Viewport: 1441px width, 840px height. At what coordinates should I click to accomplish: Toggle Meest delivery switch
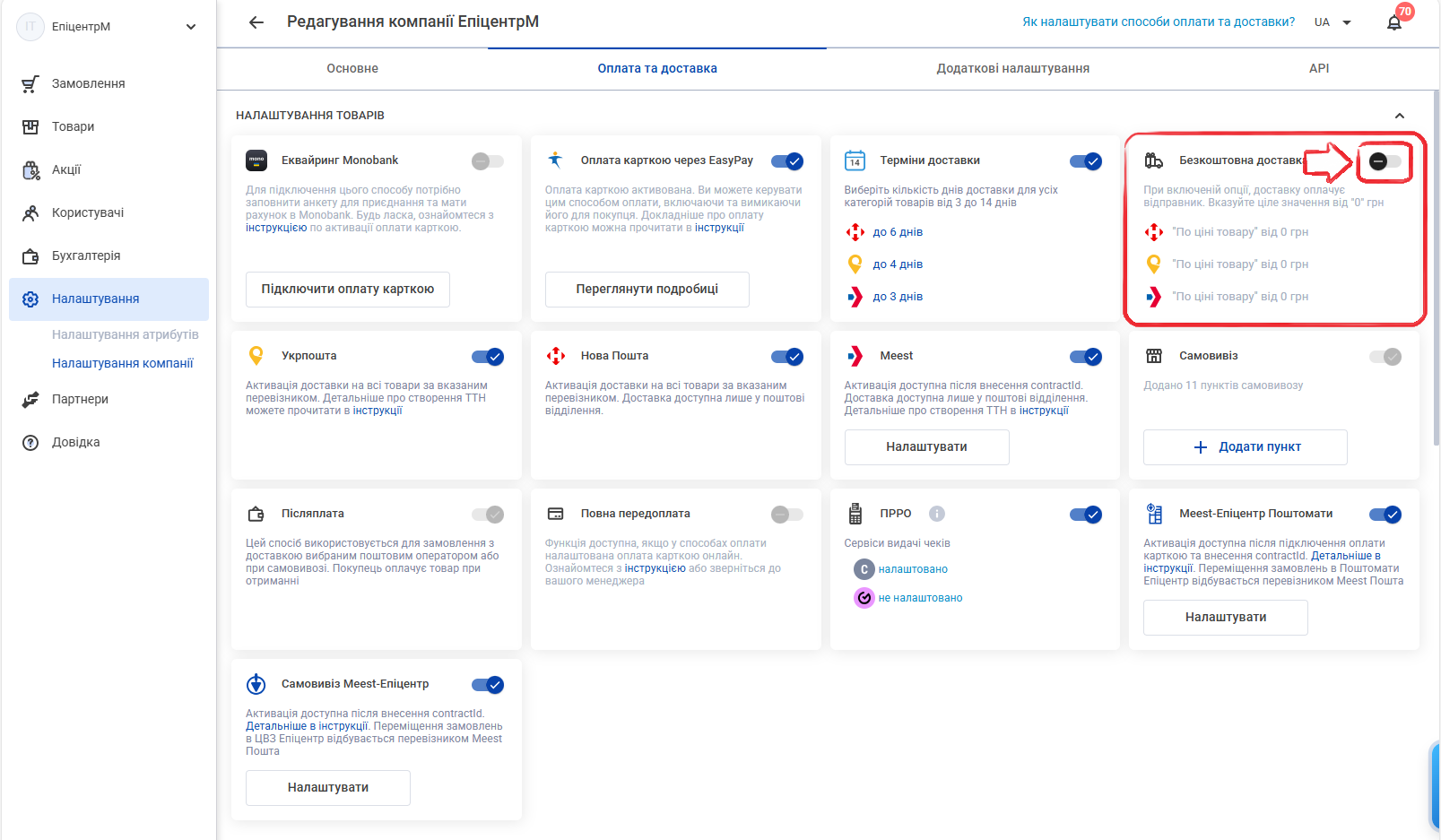pyautogui.click(x=1086, y=357)
